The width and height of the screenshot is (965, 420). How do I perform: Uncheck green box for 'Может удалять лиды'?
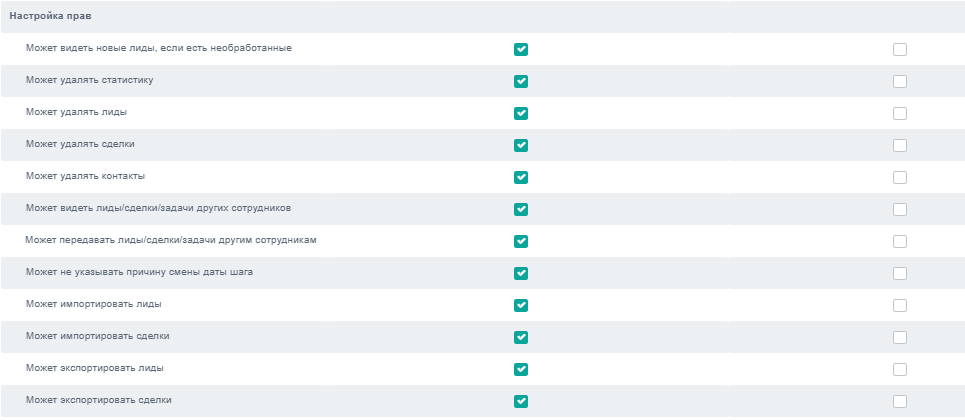(x=521, y=113)
